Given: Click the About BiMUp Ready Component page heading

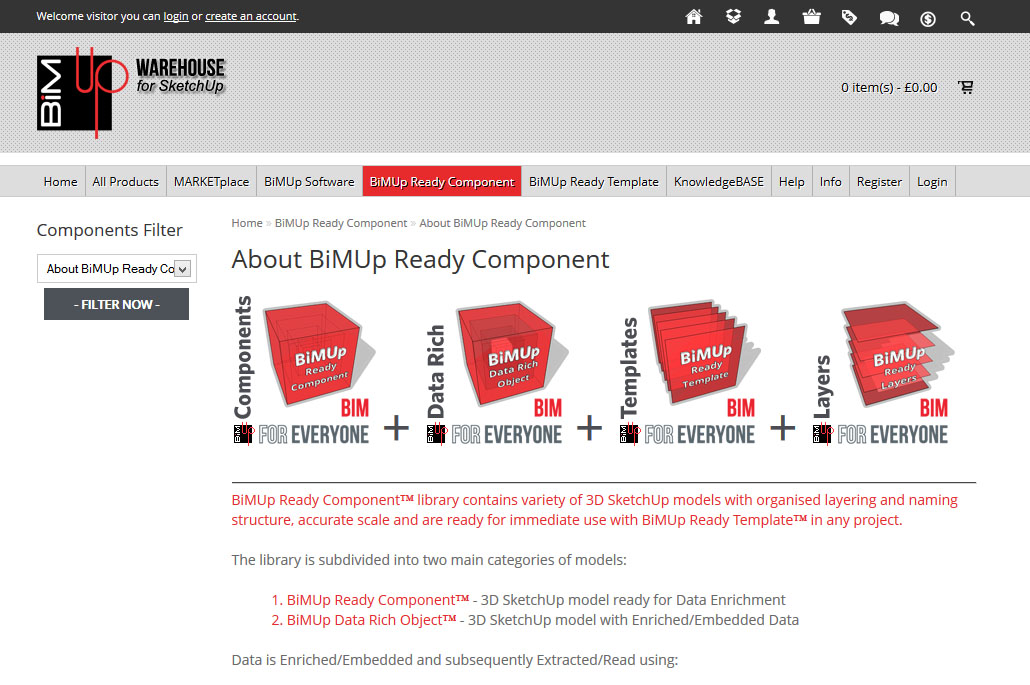Looking at the screenshot, I should pos(420,260).
